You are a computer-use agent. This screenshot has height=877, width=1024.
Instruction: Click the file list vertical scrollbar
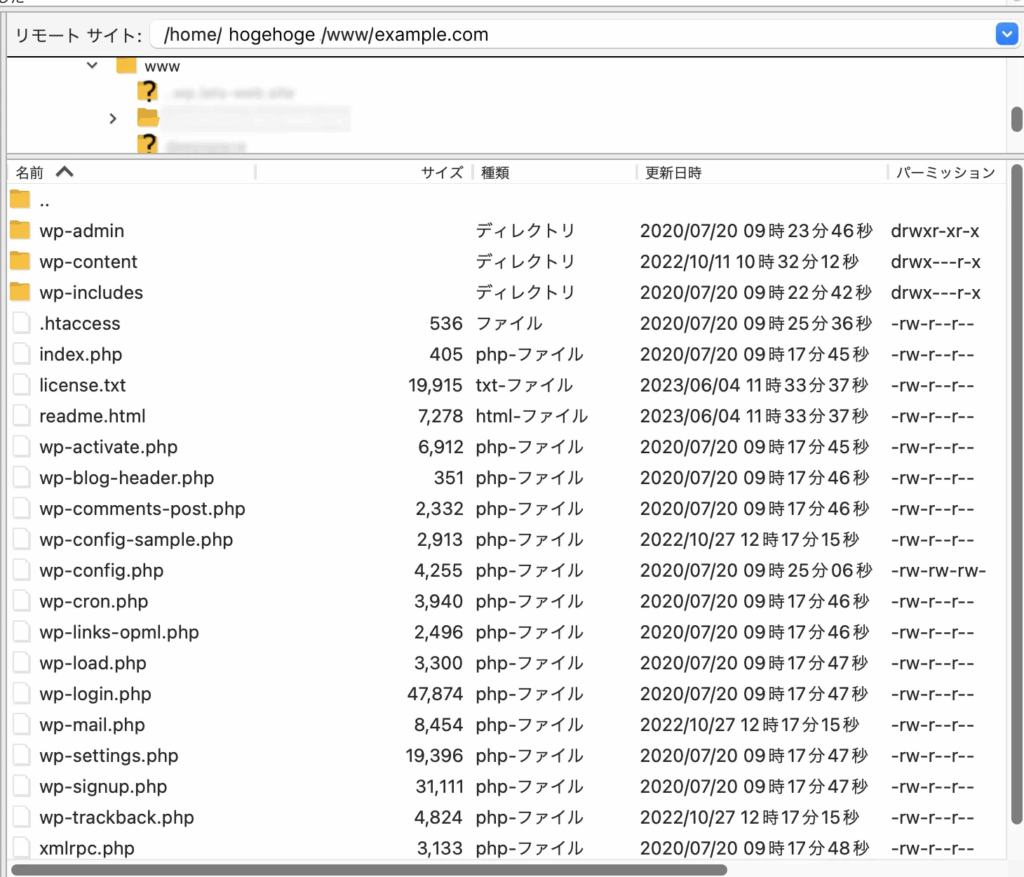(1016, 494)
